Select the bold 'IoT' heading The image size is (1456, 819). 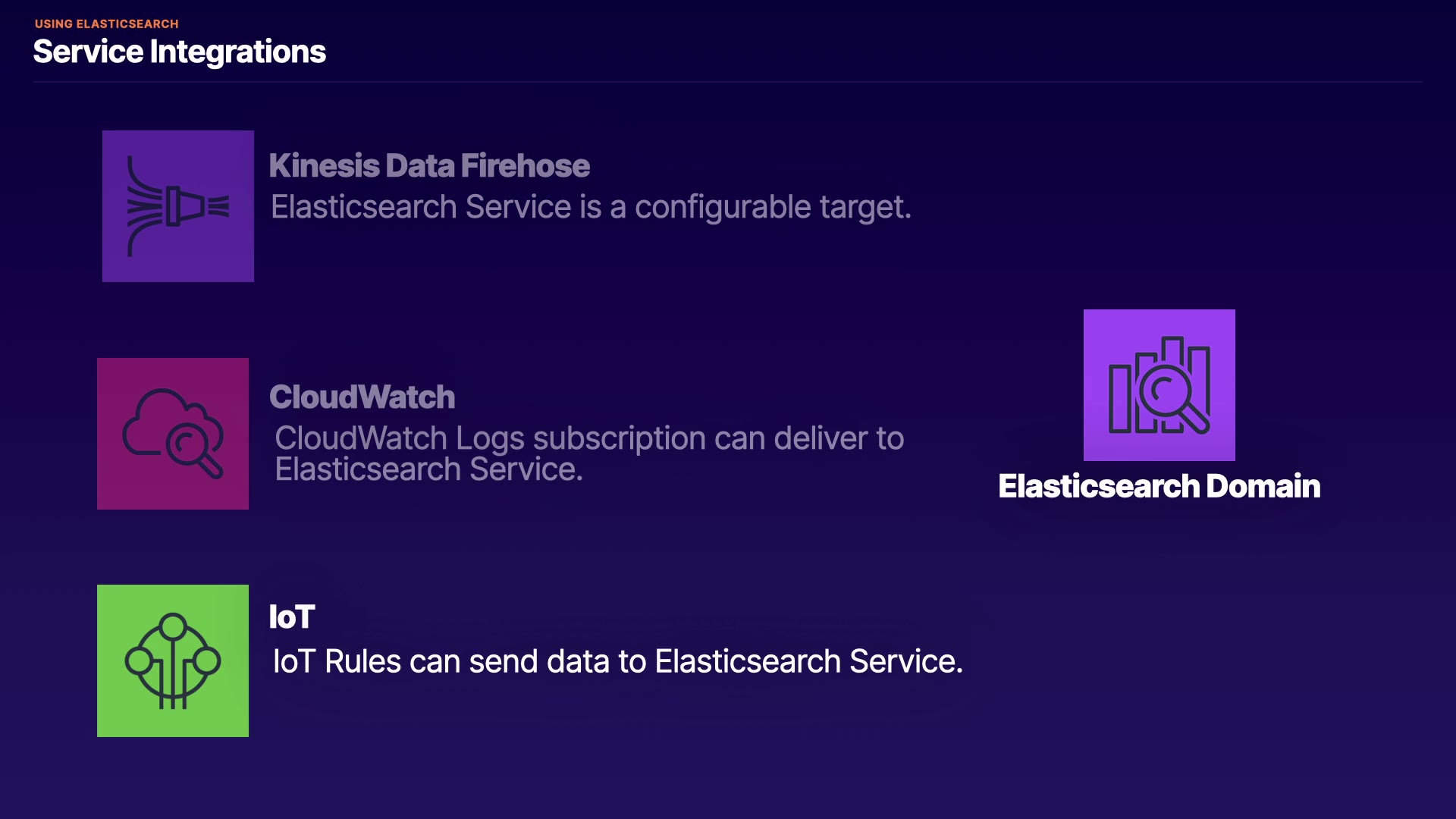pyautogui.click(x=291, y=617)
